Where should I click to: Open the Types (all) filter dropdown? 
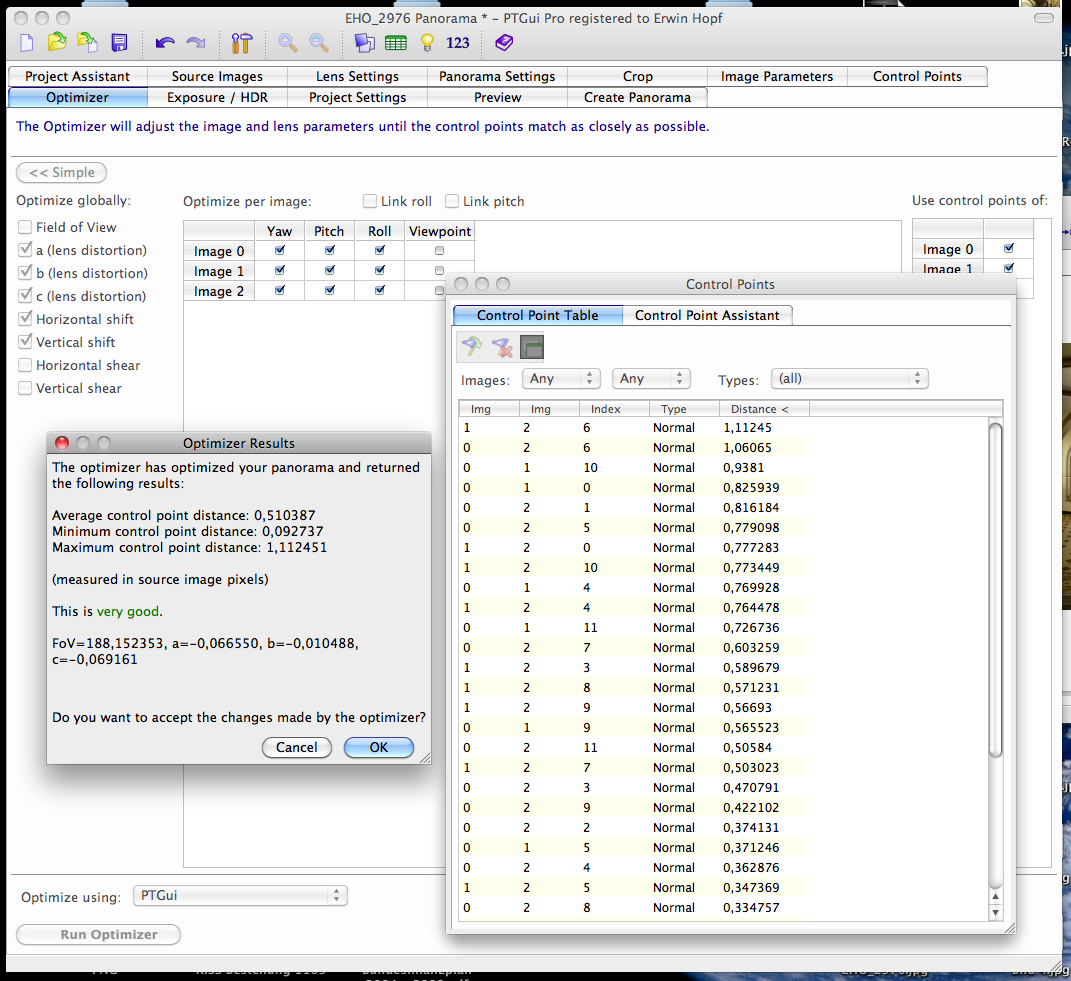tap(849, 379)
